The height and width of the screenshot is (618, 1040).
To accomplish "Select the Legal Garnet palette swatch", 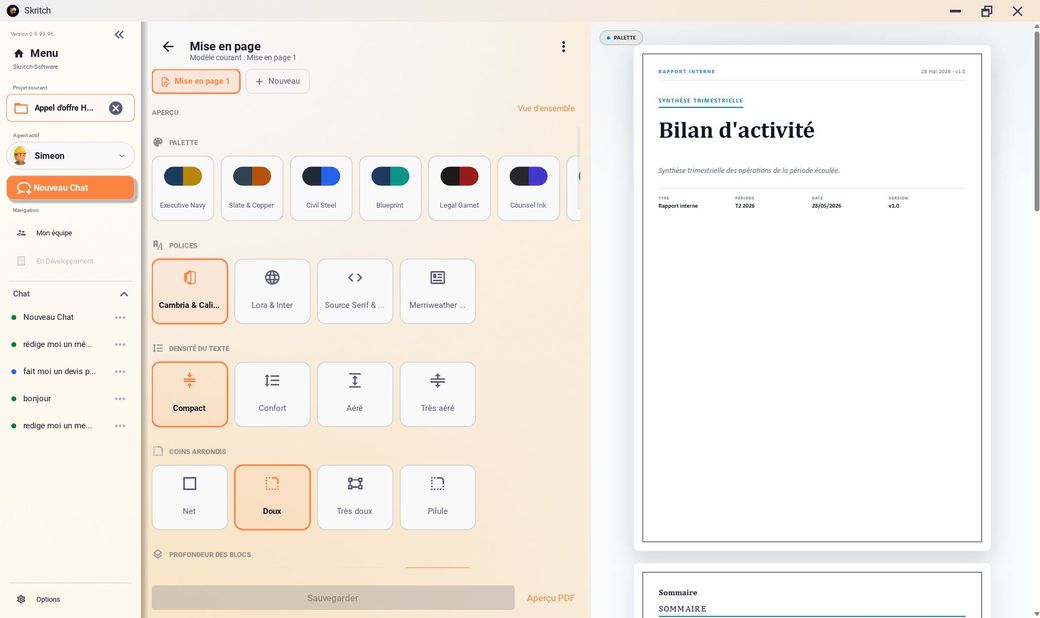I will click(459, 188).
